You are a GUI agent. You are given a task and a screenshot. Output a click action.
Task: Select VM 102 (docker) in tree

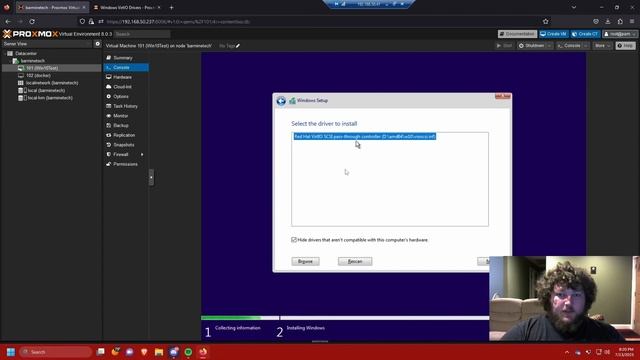pos(51,76)
